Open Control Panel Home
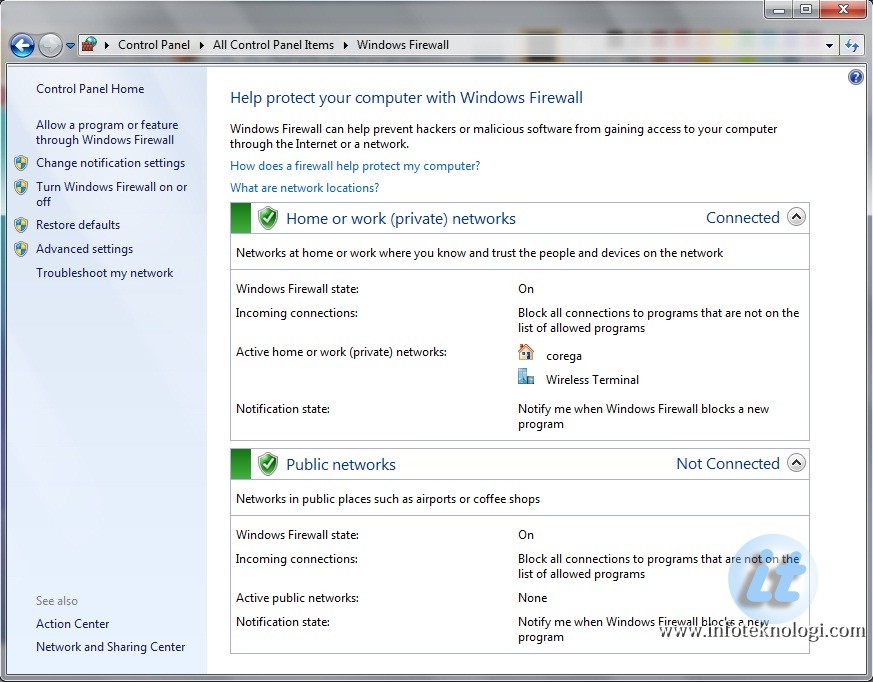 point(90,89)
